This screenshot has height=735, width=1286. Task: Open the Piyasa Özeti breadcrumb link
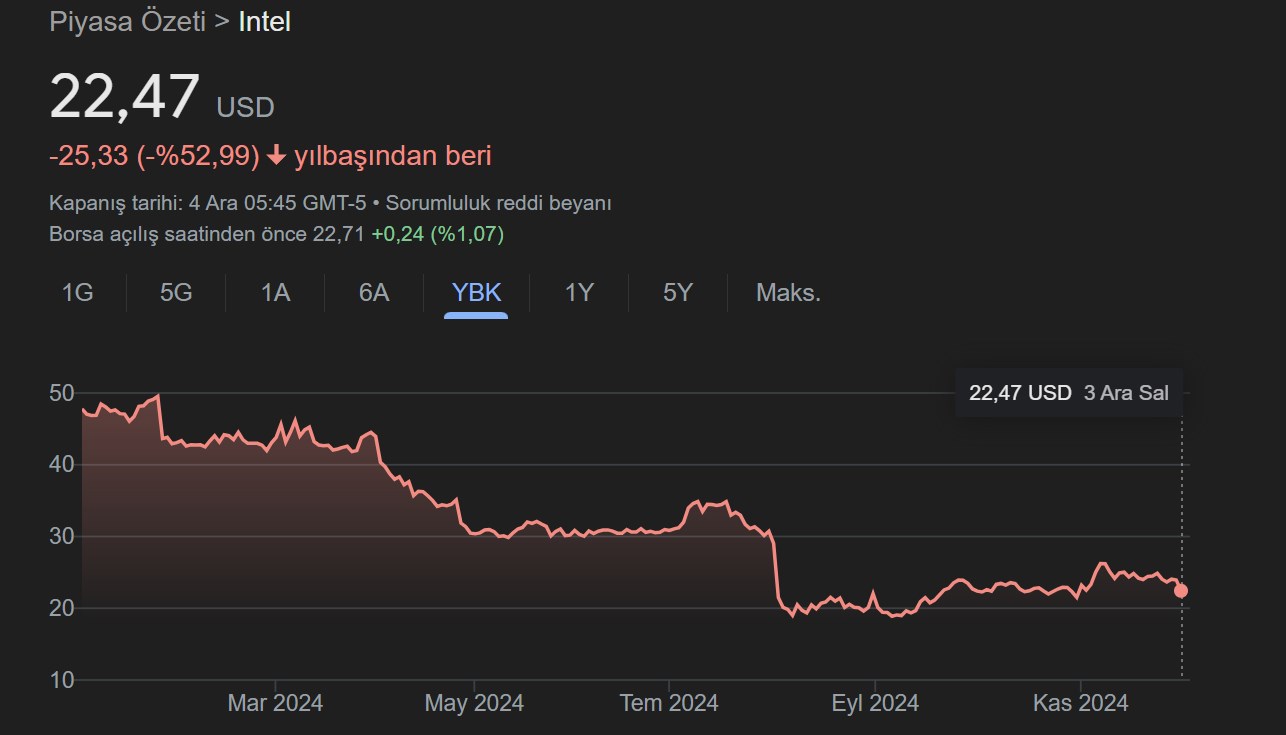pyautogui.click(x=127, y=22)
